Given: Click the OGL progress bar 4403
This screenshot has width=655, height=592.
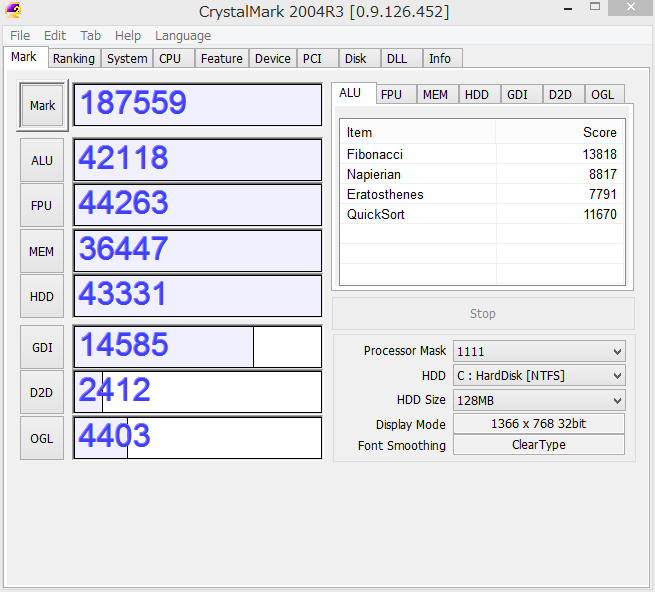Looking at the screenshot, I should pyautogui.click(x=198, y=438).
